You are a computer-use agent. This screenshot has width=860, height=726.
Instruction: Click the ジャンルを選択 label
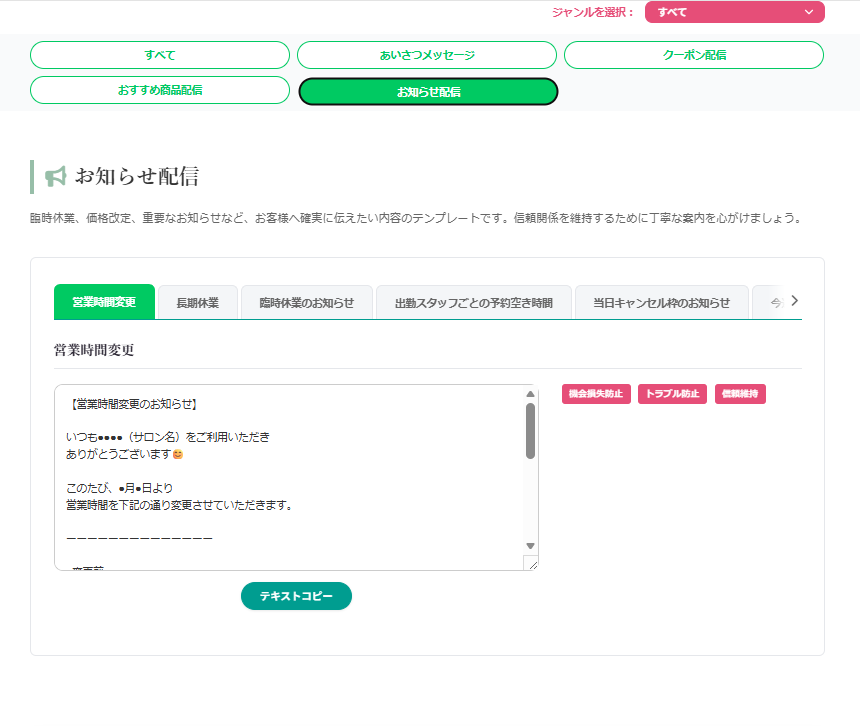coord(593,12)
